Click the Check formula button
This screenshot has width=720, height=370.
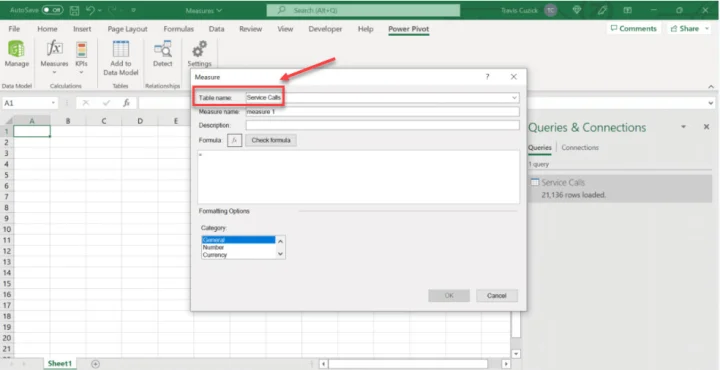pos(271,140)
